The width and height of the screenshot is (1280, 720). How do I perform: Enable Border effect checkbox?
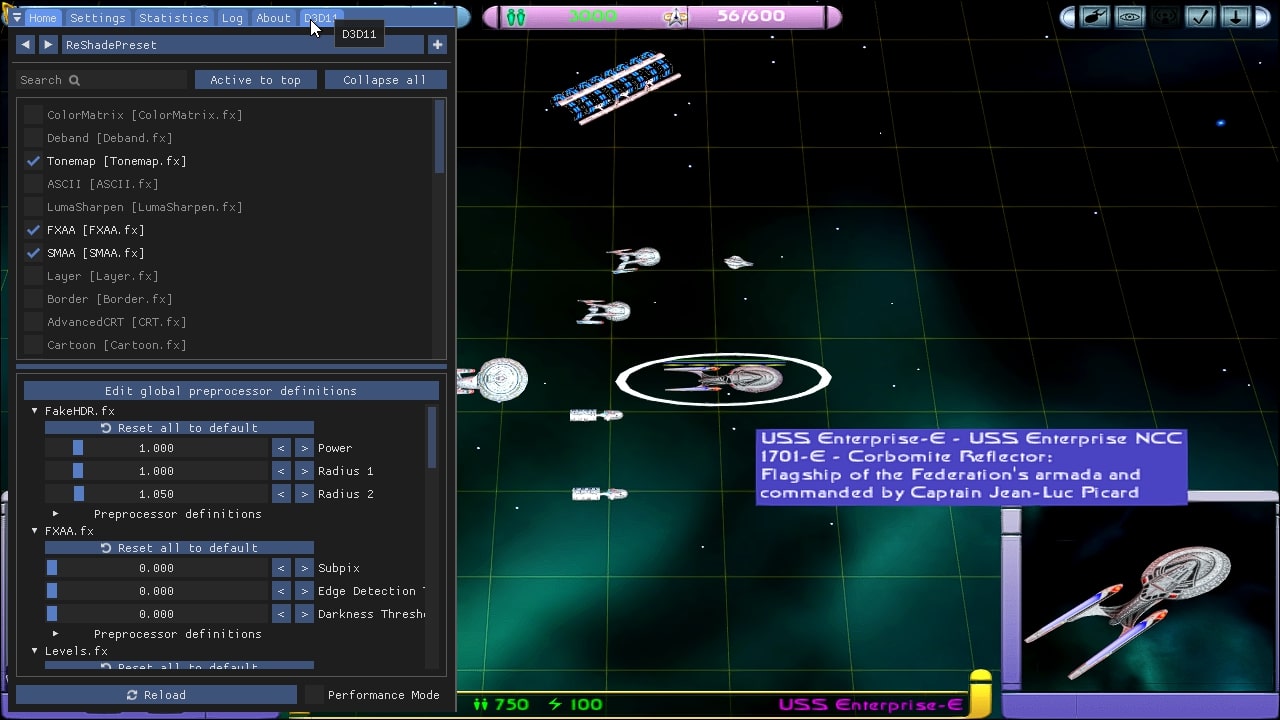(x=33, y=299)
